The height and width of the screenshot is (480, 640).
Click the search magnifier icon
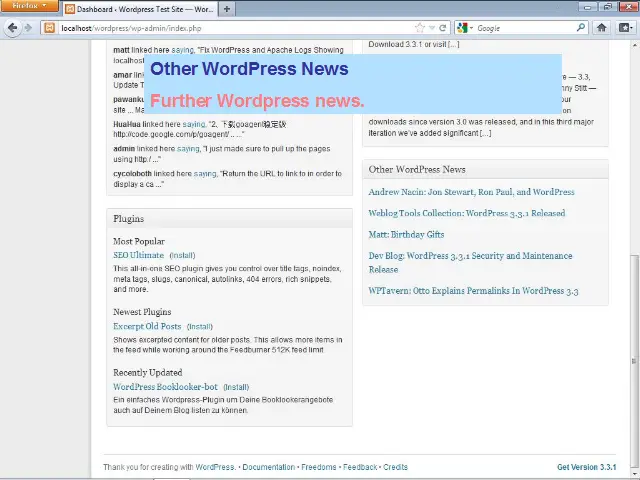(x=580, y=28)
